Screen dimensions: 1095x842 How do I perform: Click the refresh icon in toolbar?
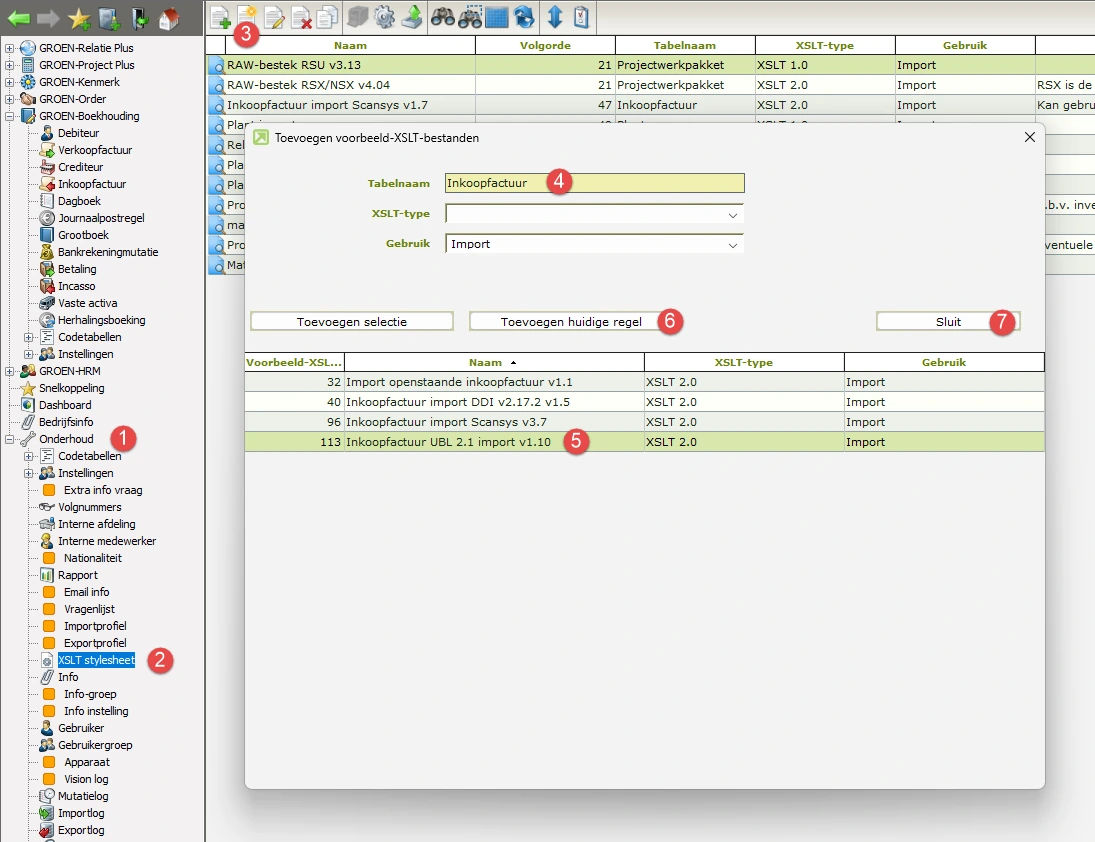[524, 17]
